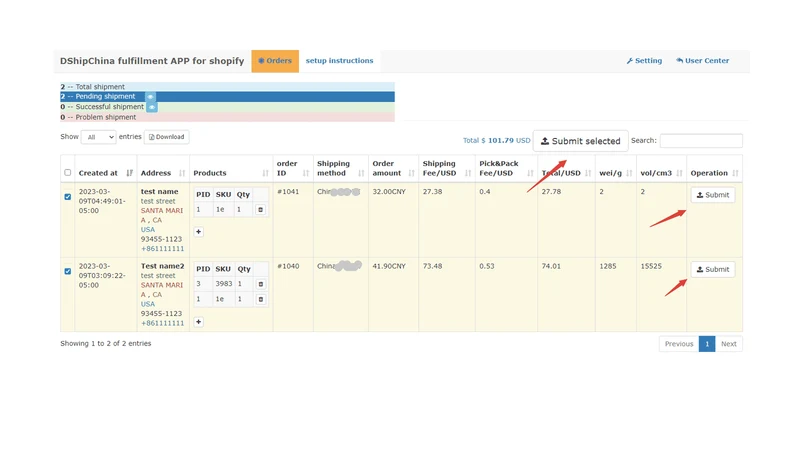Add a product to order #1040

[x=198, y=322]
